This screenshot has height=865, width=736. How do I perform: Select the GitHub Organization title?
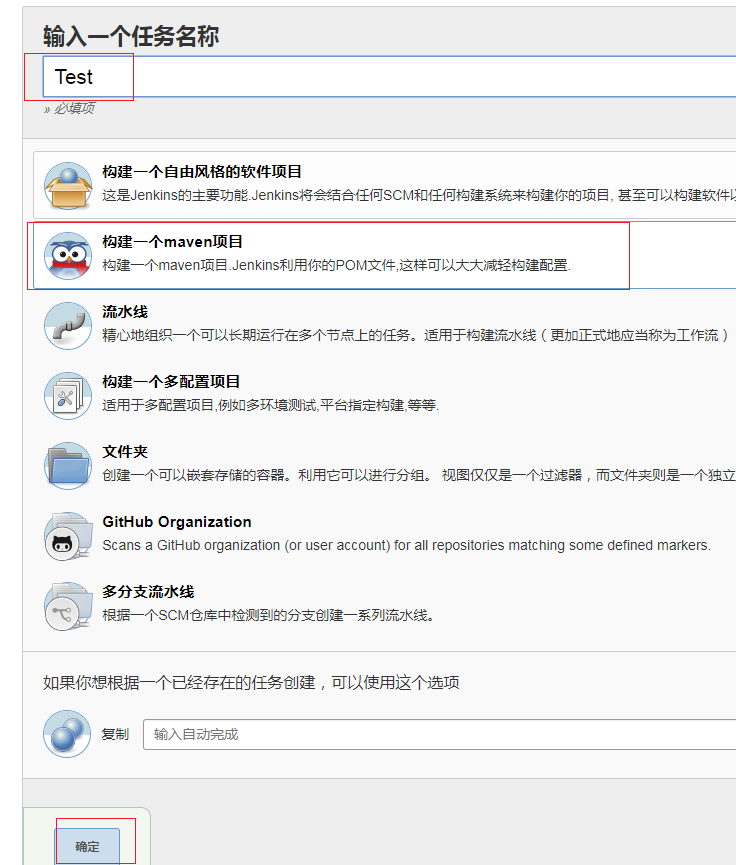tap(177, 522)
